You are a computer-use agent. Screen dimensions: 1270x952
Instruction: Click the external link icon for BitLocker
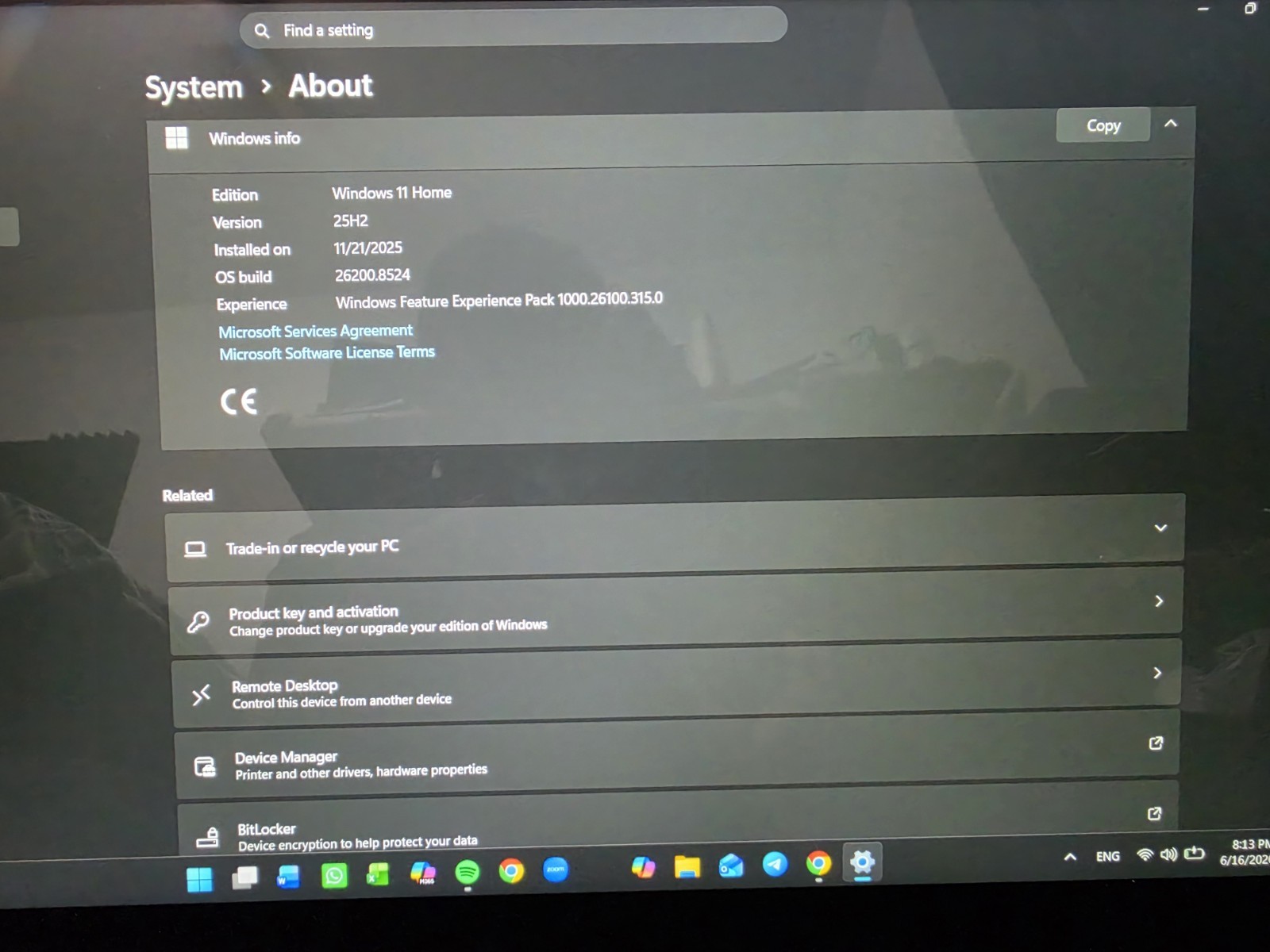point(1154,814)
